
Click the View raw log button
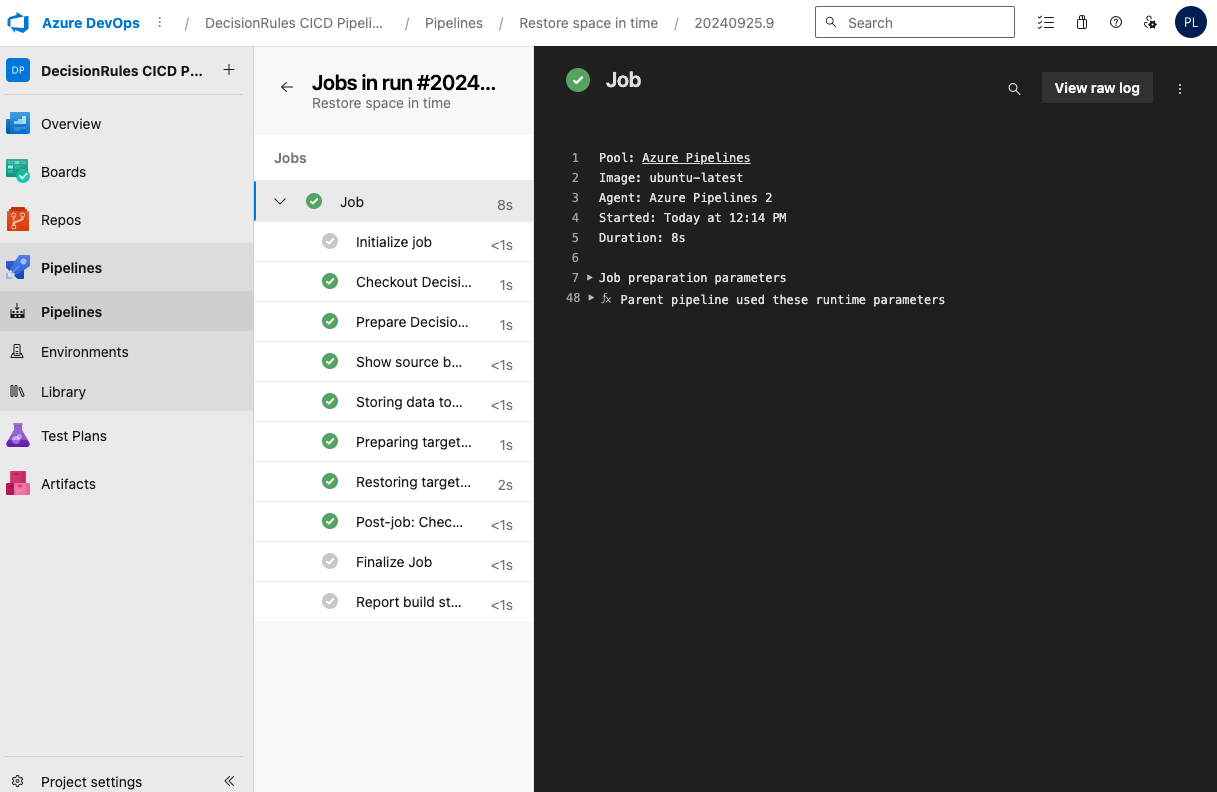coord(1096,88)
